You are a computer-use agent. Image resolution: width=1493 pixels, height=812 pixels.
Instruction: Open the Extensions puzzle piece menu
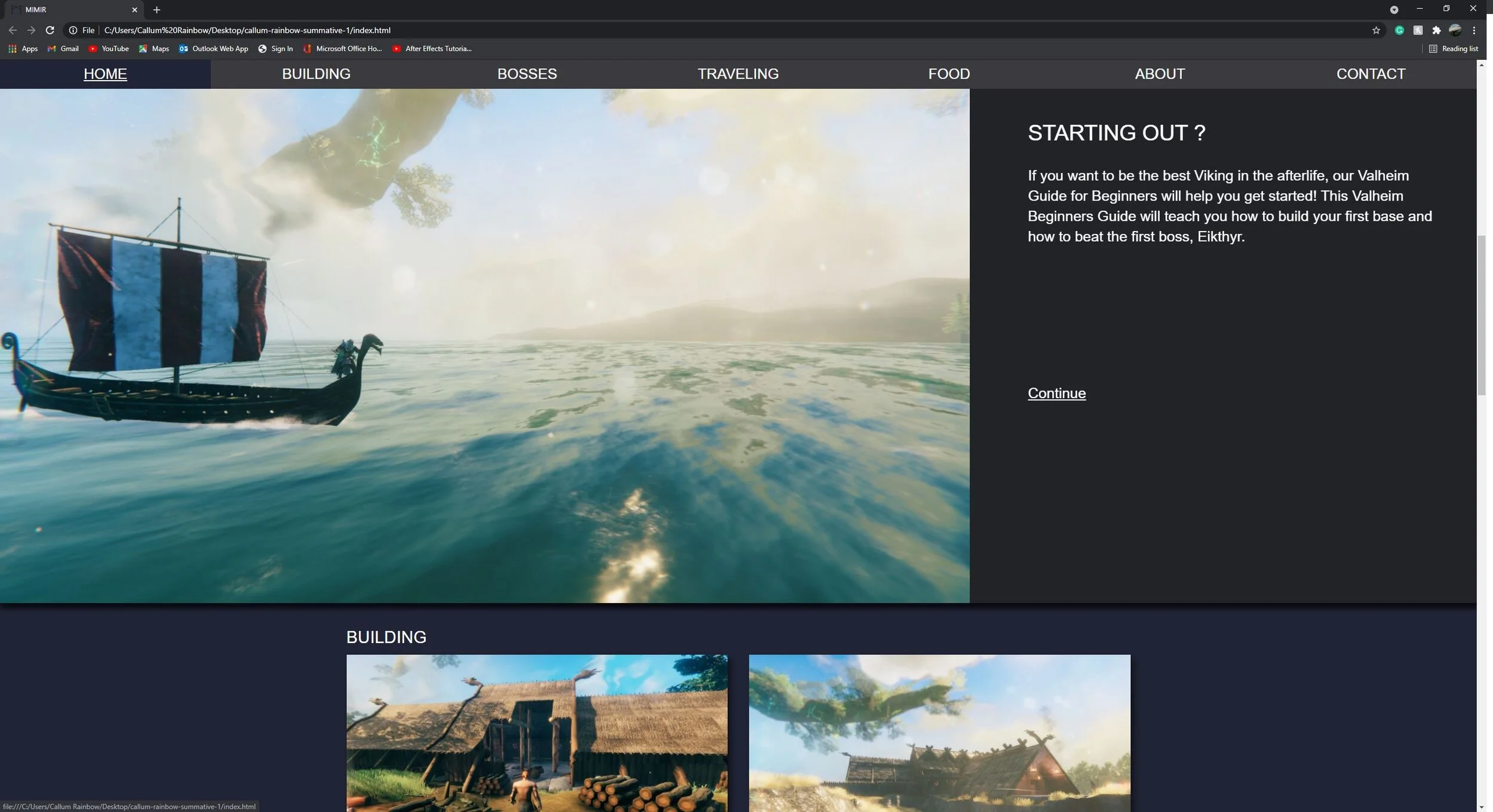1436,30
